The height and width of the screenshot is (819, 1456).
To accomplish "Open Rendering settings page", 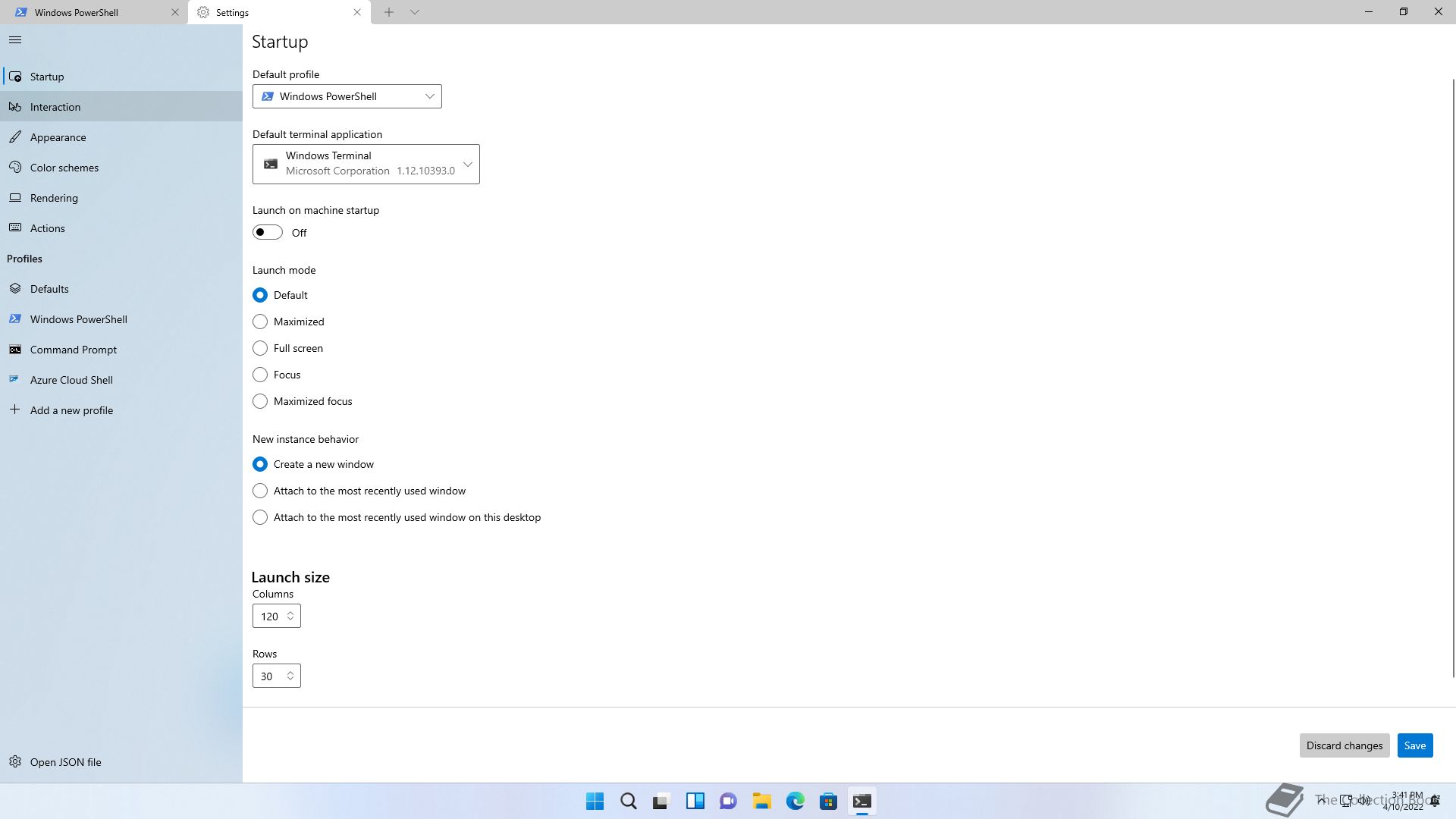I will tap(121, 198).
